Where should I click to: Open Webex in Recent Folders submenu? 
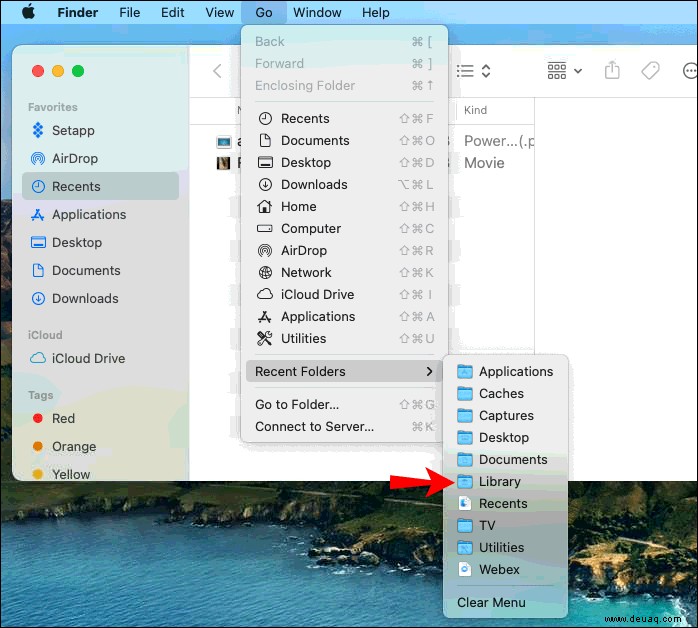(505, 570)
